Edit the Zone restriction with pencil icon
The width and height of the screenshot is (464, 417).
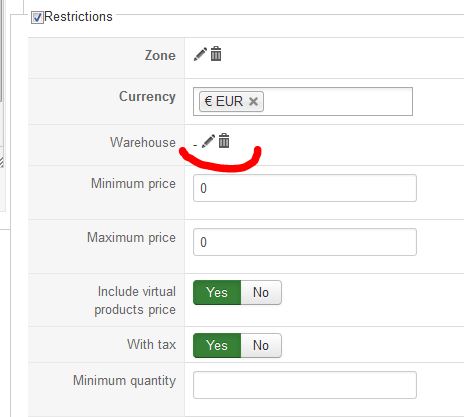pos(200,54)
